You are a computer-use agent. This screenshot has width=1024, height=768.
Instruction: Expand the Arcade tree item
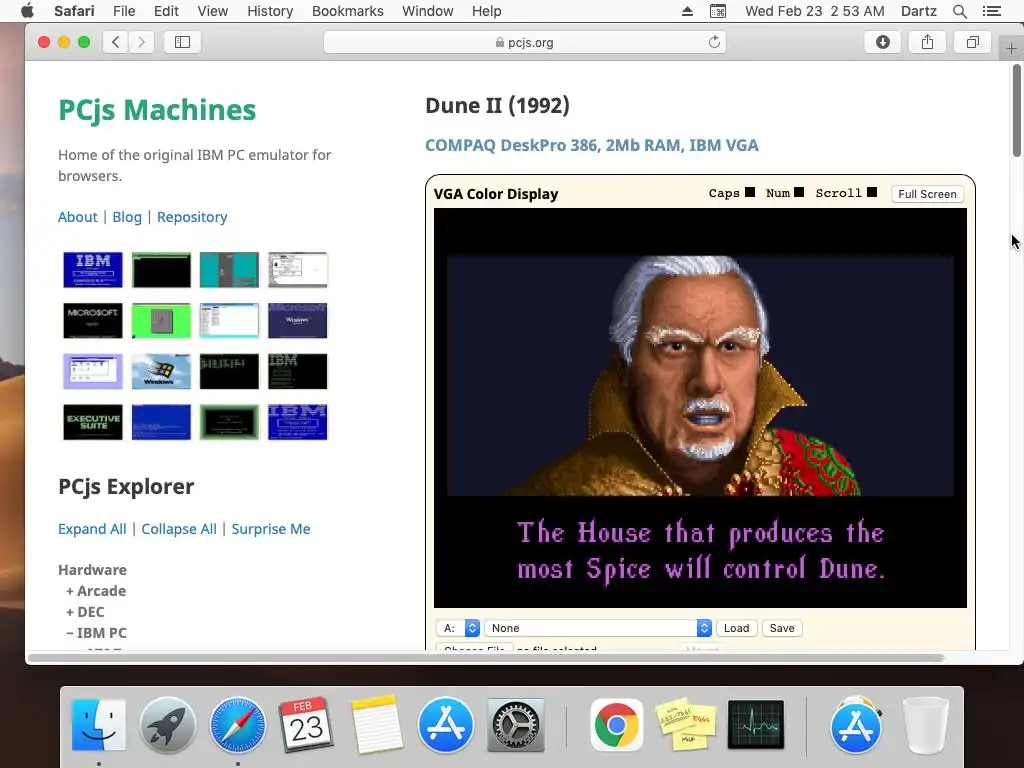point(96,591)
